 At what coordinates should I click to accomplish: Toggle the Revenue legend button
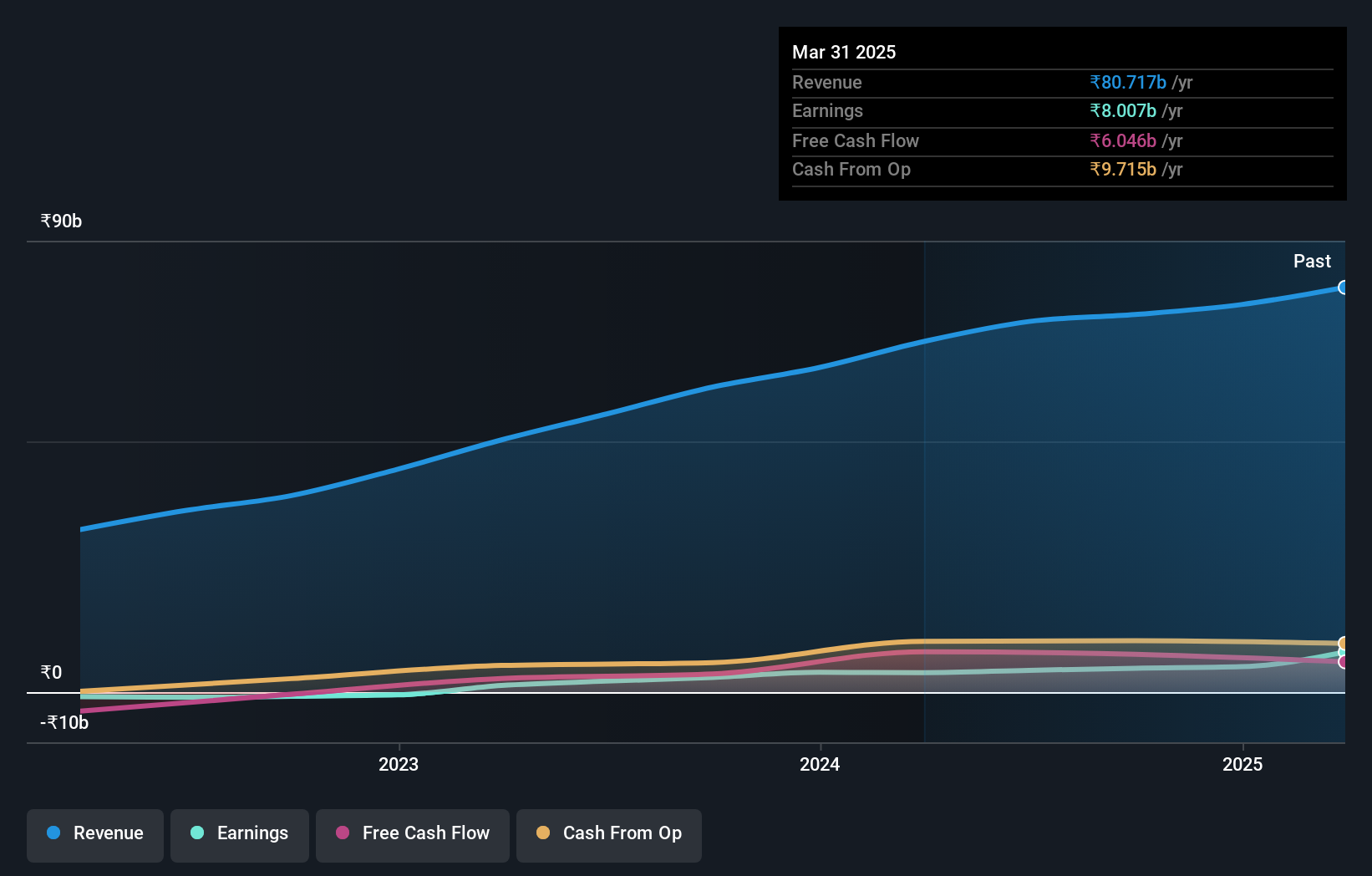pyautogui.click(x=95, y=835)
